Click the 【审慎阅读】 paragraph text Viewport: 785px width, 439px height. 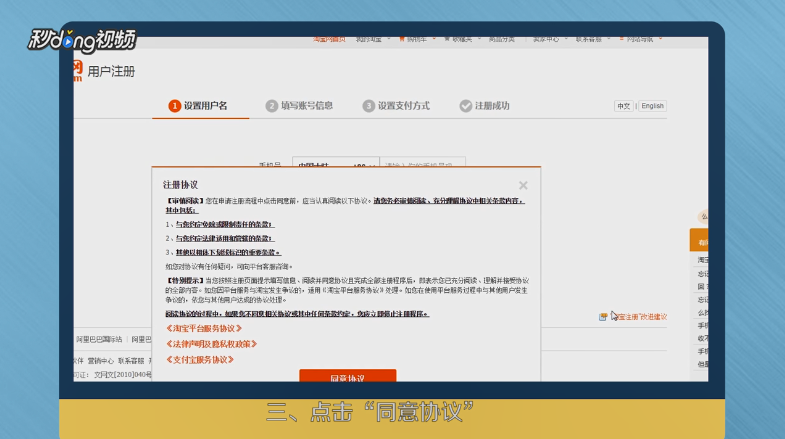(x=345, y=205)
